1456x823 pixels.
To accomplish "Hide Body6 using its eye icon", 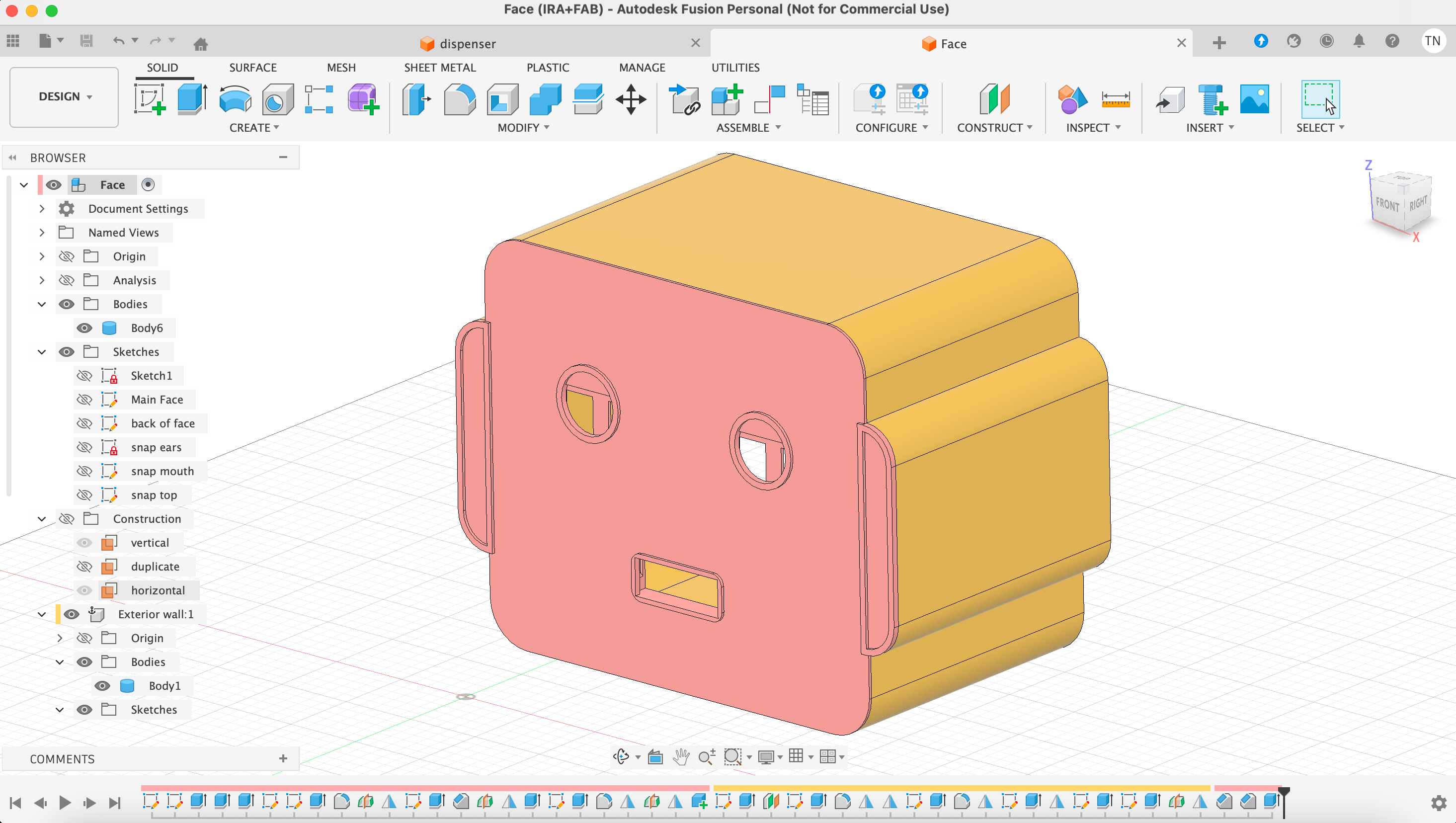I will point(84,328).
